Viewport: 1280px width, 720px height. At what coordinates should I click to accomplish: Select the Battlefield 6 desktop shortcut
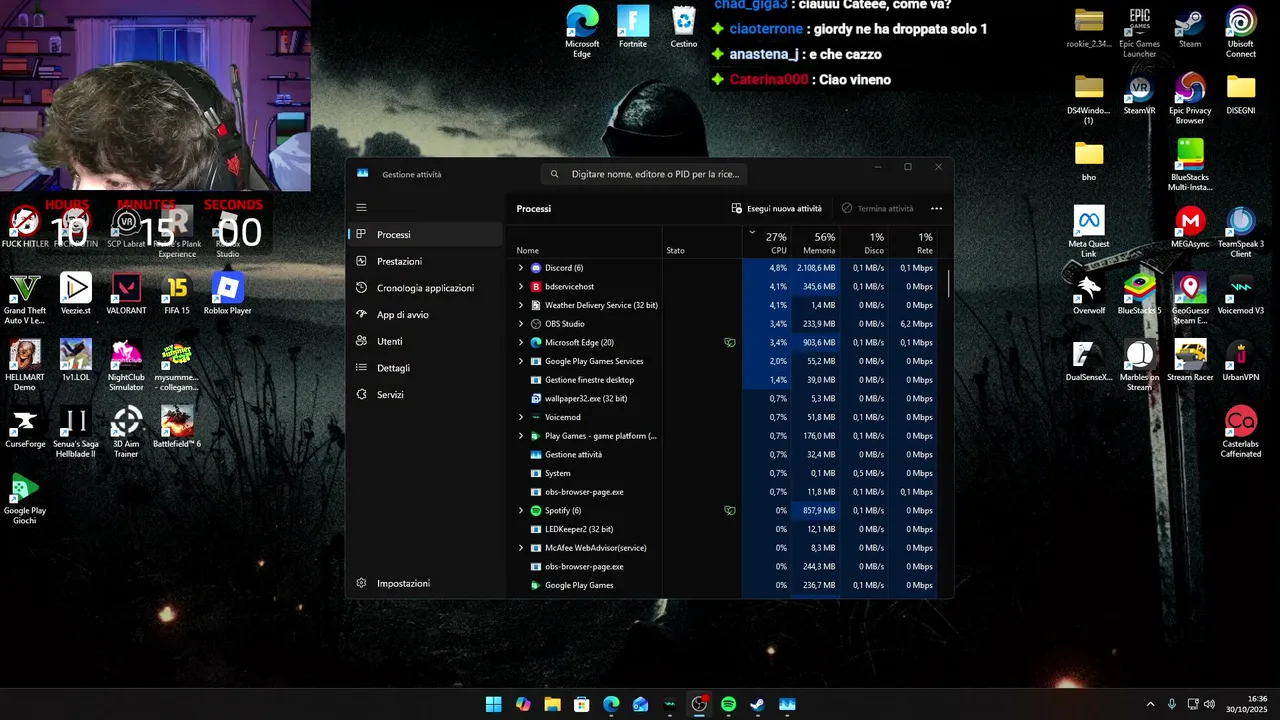(177, 427)
